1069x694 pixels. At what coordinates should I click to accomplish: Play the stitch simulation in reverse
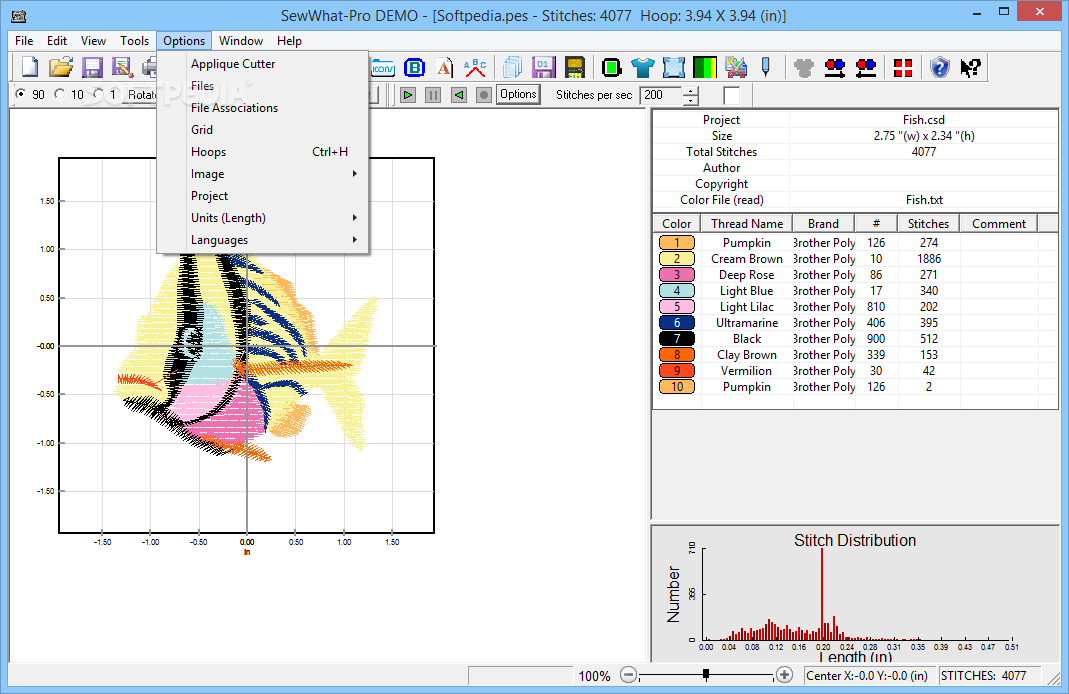click(x=458, y=95)
